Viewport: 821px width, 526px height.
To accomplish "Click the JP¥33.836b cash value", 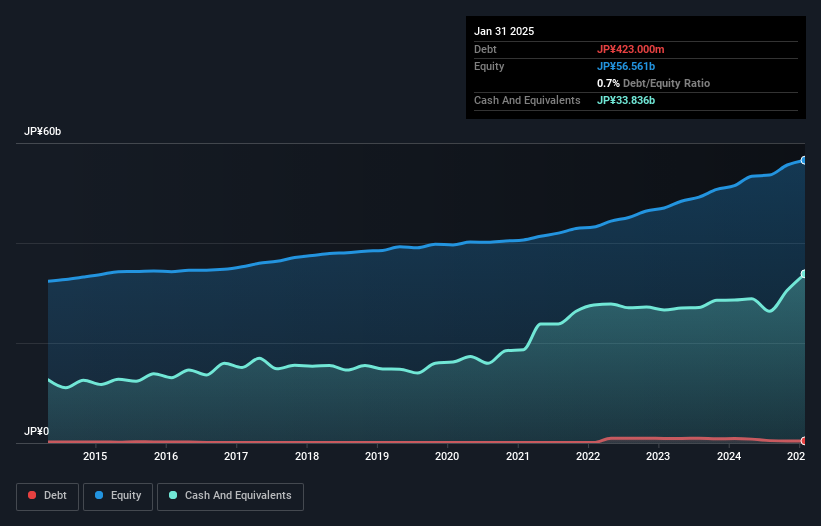I will coord(626,100).
